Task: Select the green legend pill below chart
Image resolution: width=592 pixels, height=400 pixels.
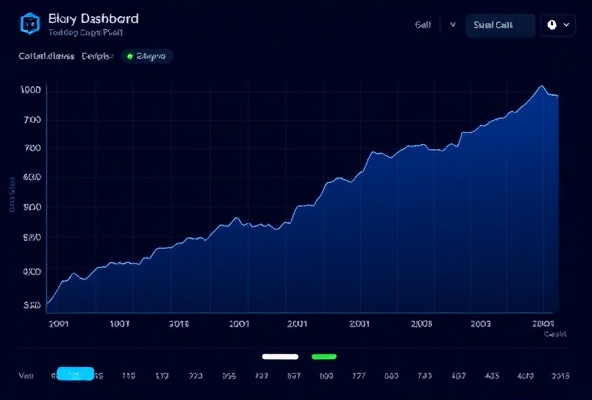Action: (324, 357)
